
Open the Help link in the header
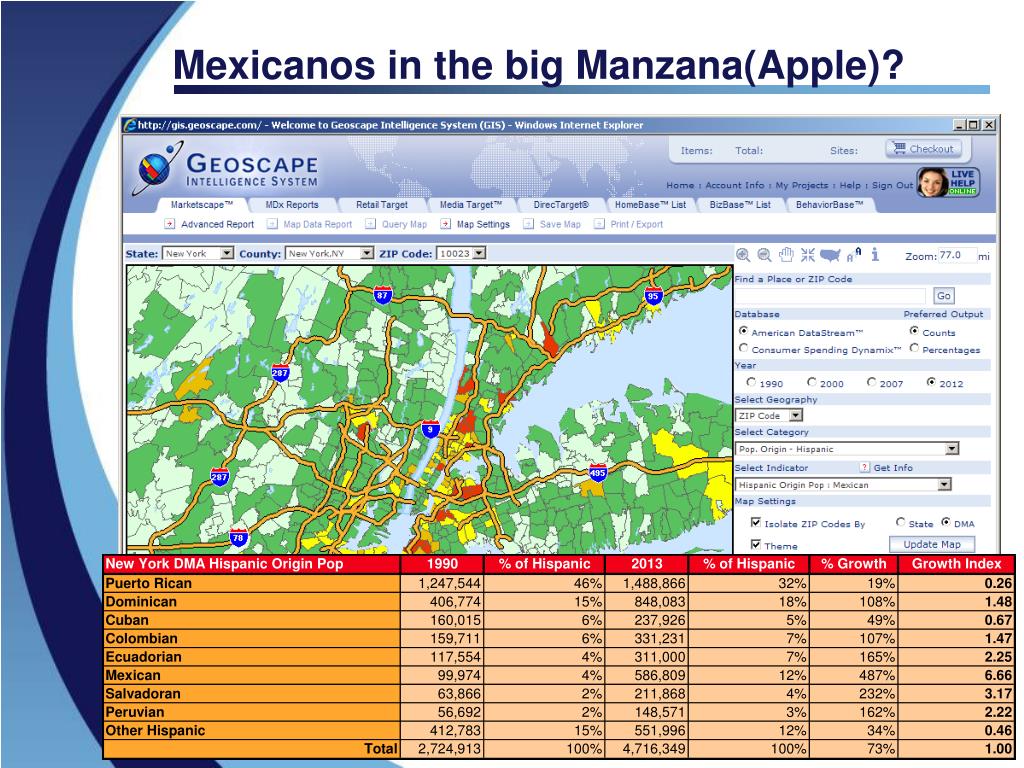pos(850,185)
